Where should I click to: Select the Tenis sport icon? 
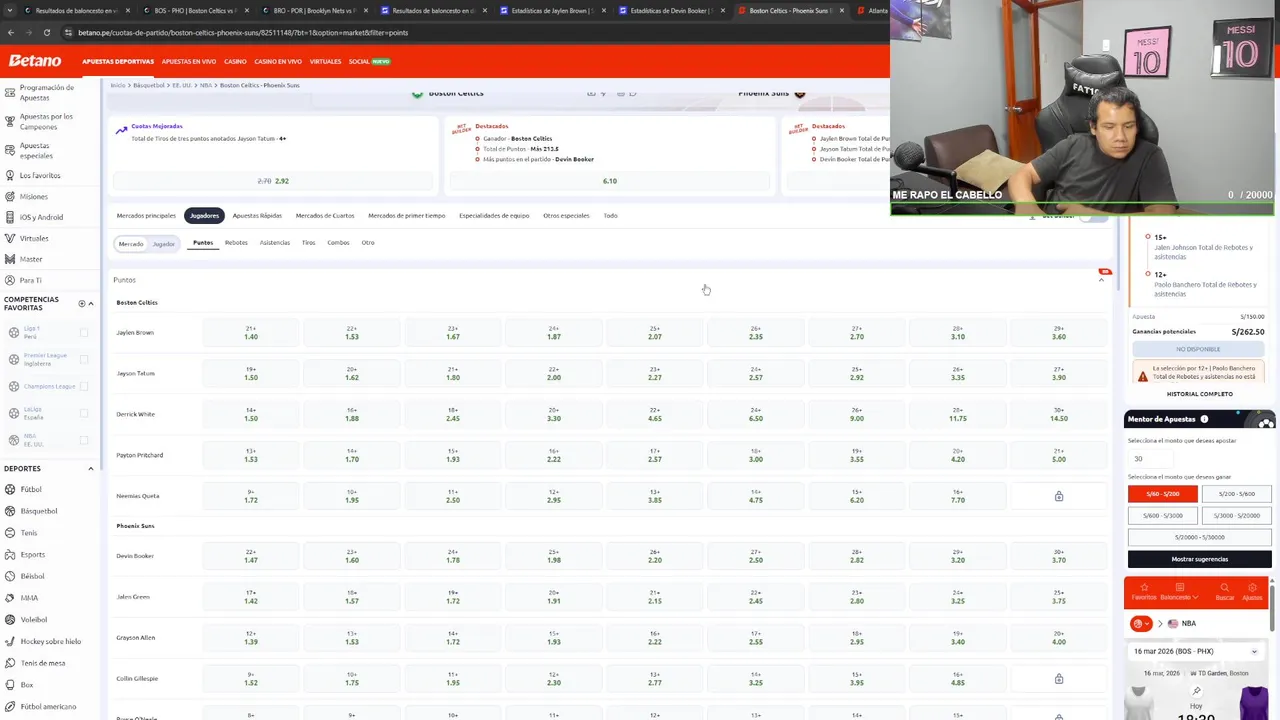(9, 533)
